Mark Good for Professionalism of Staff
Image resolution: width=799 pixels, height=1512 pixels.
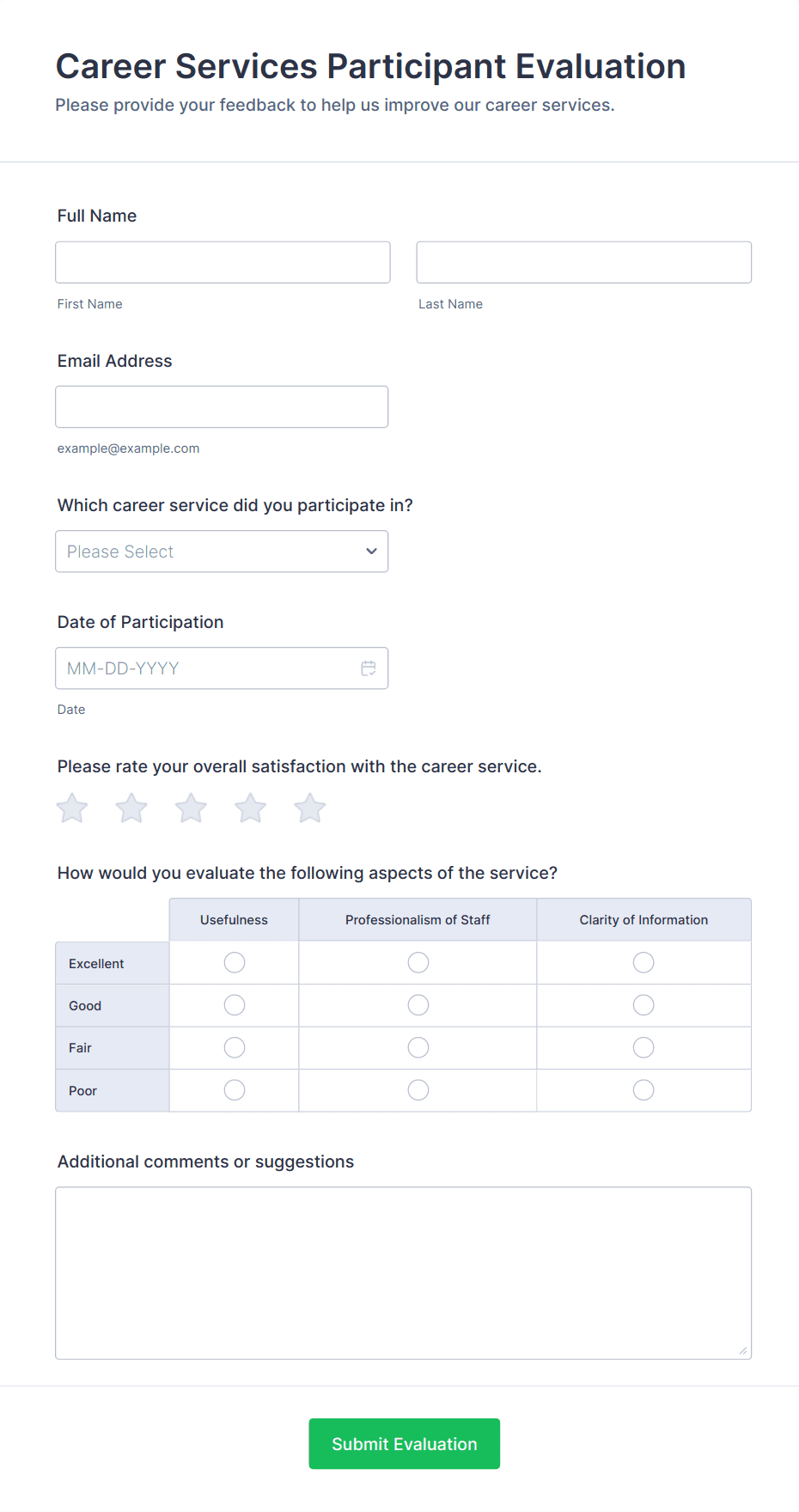[x=418, y=1004]
